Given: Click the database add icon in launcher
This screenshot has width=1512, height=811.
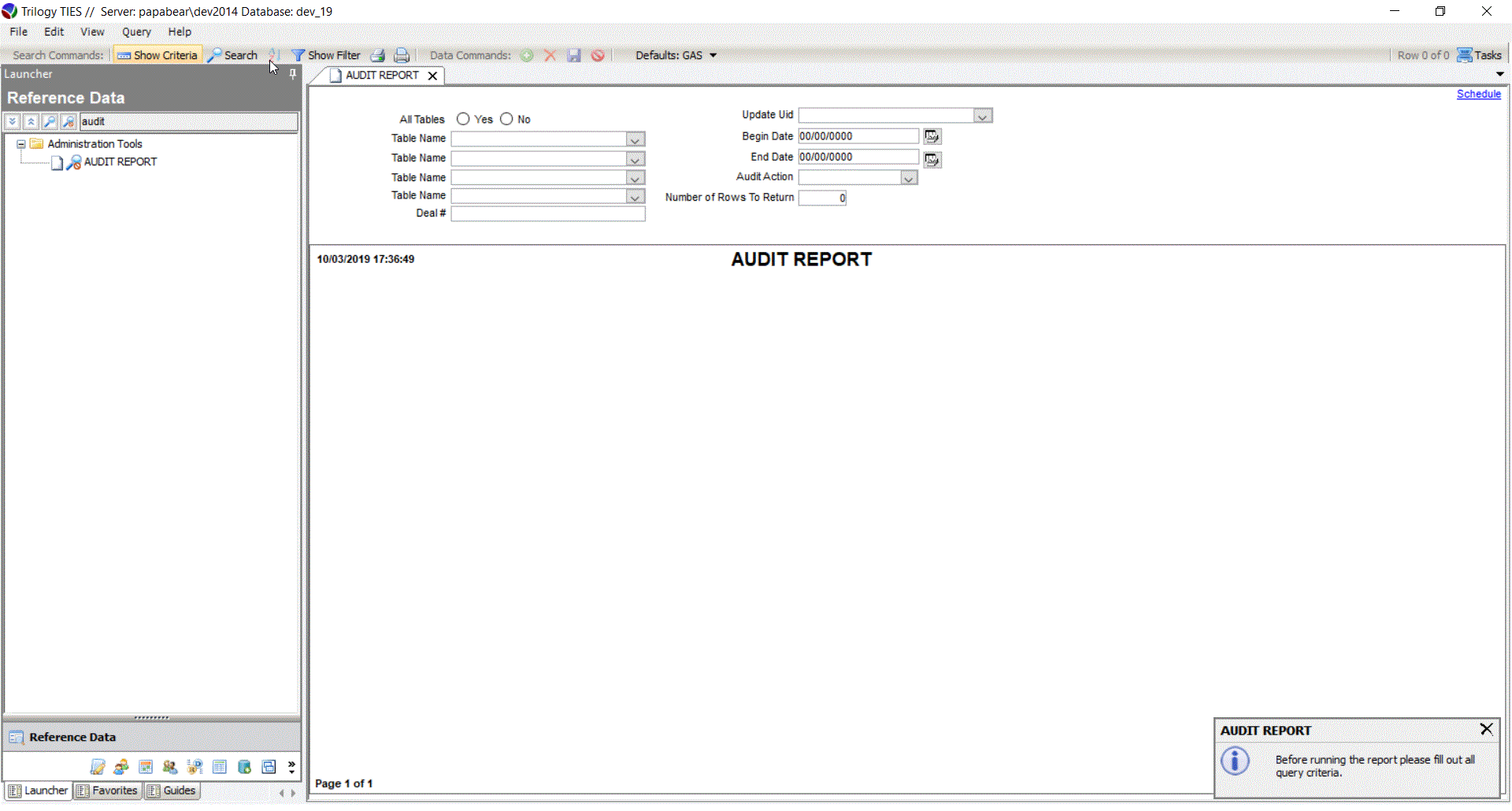Looking at the screenshot, I should [x=244, y=767].
